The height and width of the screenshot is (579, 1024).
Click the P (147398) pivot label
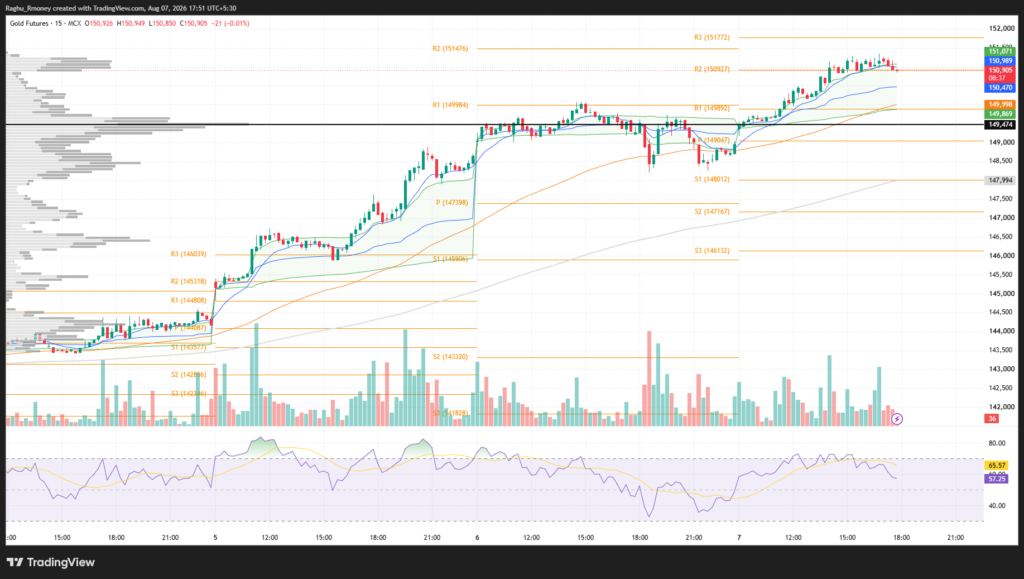[x=452, y=203]
